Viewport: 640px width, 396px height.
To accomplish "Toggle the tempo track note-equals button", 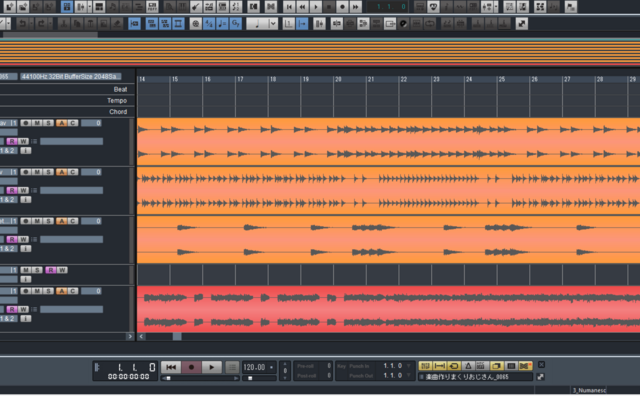I will click(222, 24).
